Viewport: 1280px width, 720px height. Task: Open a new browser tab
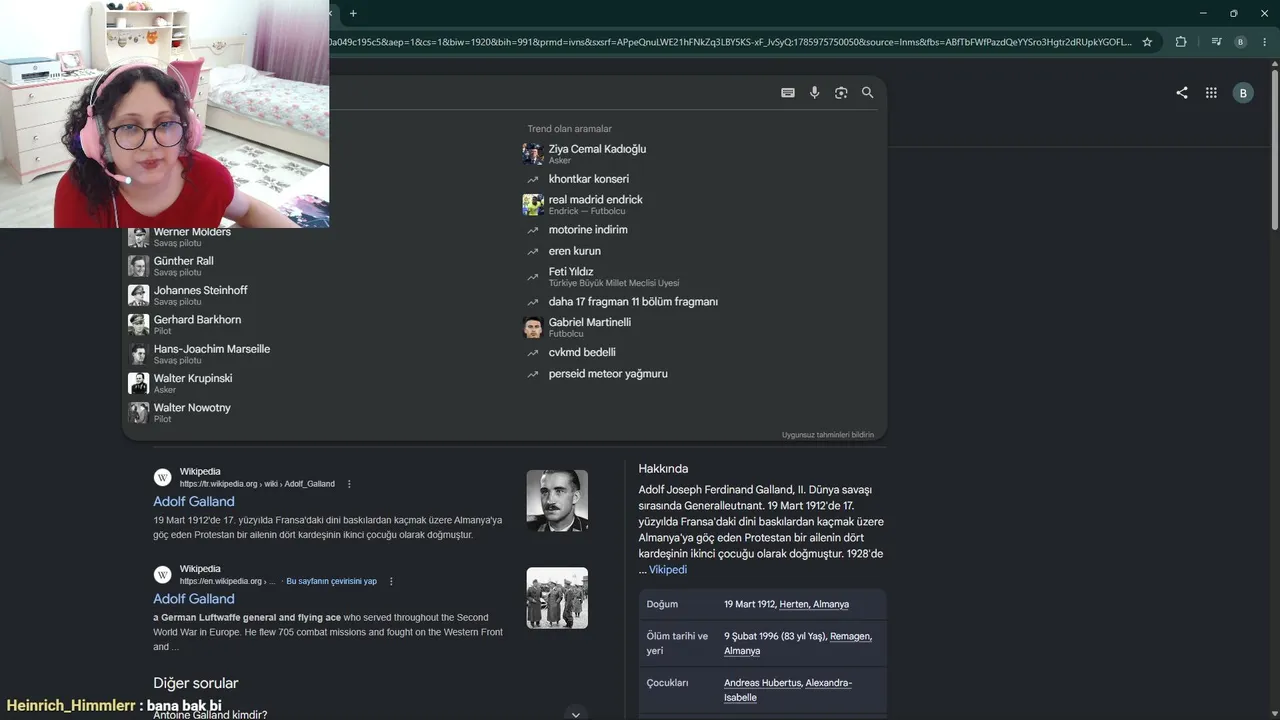(x=353, y=13)
